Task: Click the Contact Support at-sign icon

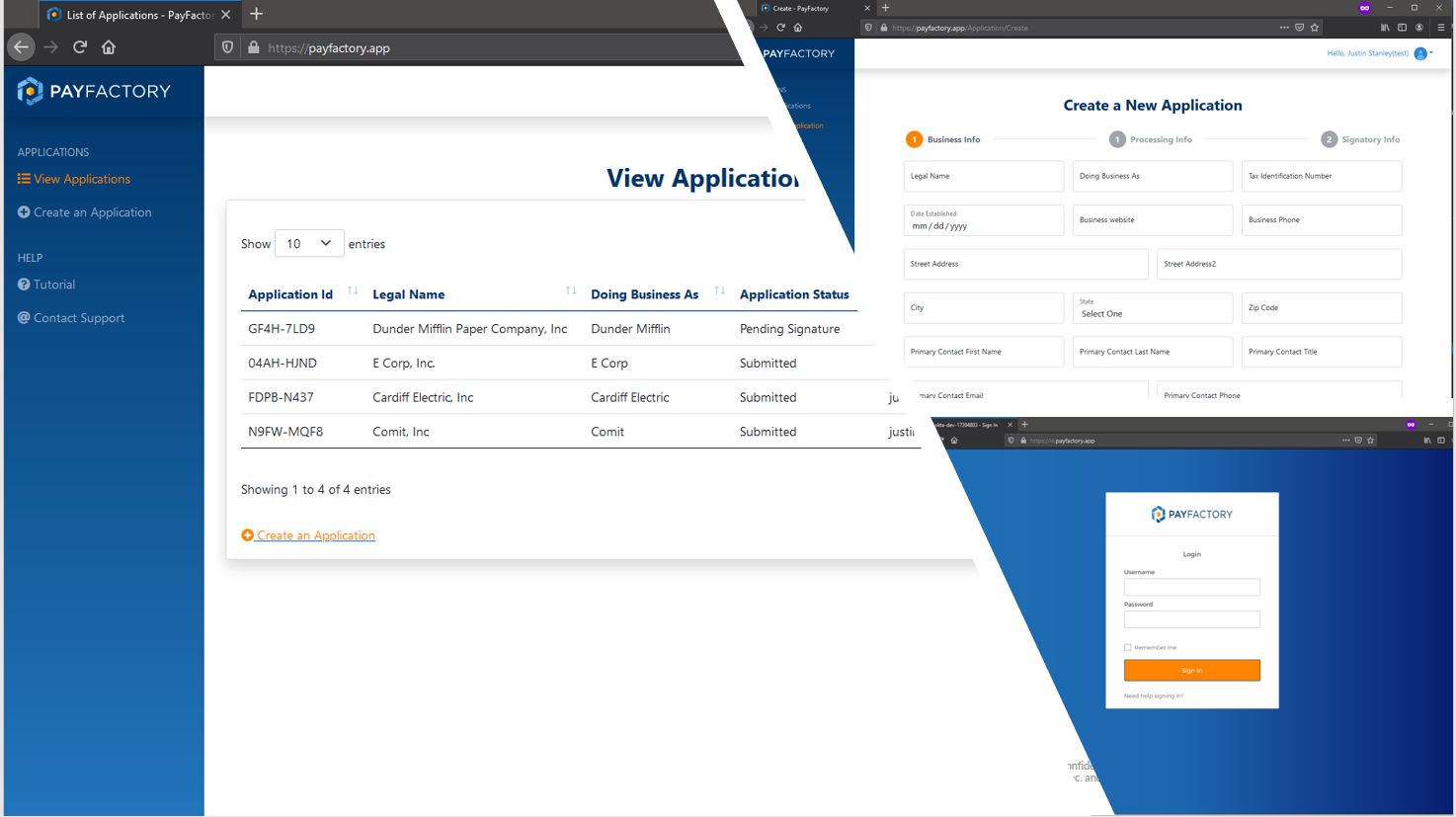Action: click(24, 318)
